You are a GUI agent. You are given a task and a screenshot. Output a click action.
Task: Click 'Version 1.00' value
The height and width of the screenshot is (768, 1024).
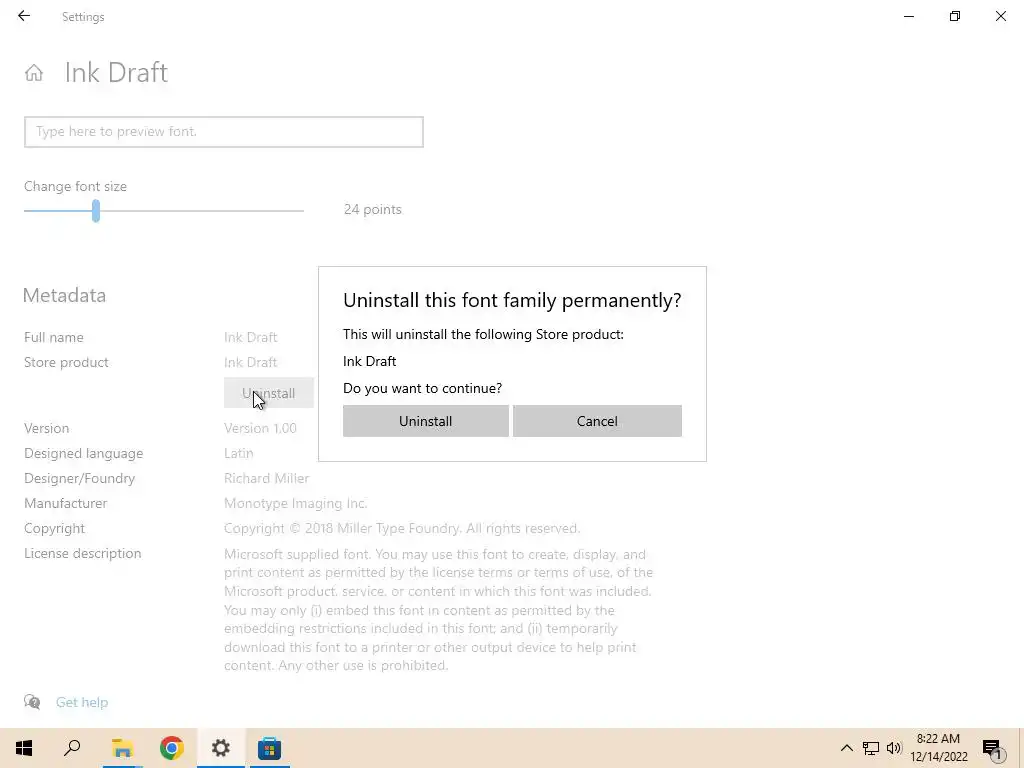click(260, 428)
